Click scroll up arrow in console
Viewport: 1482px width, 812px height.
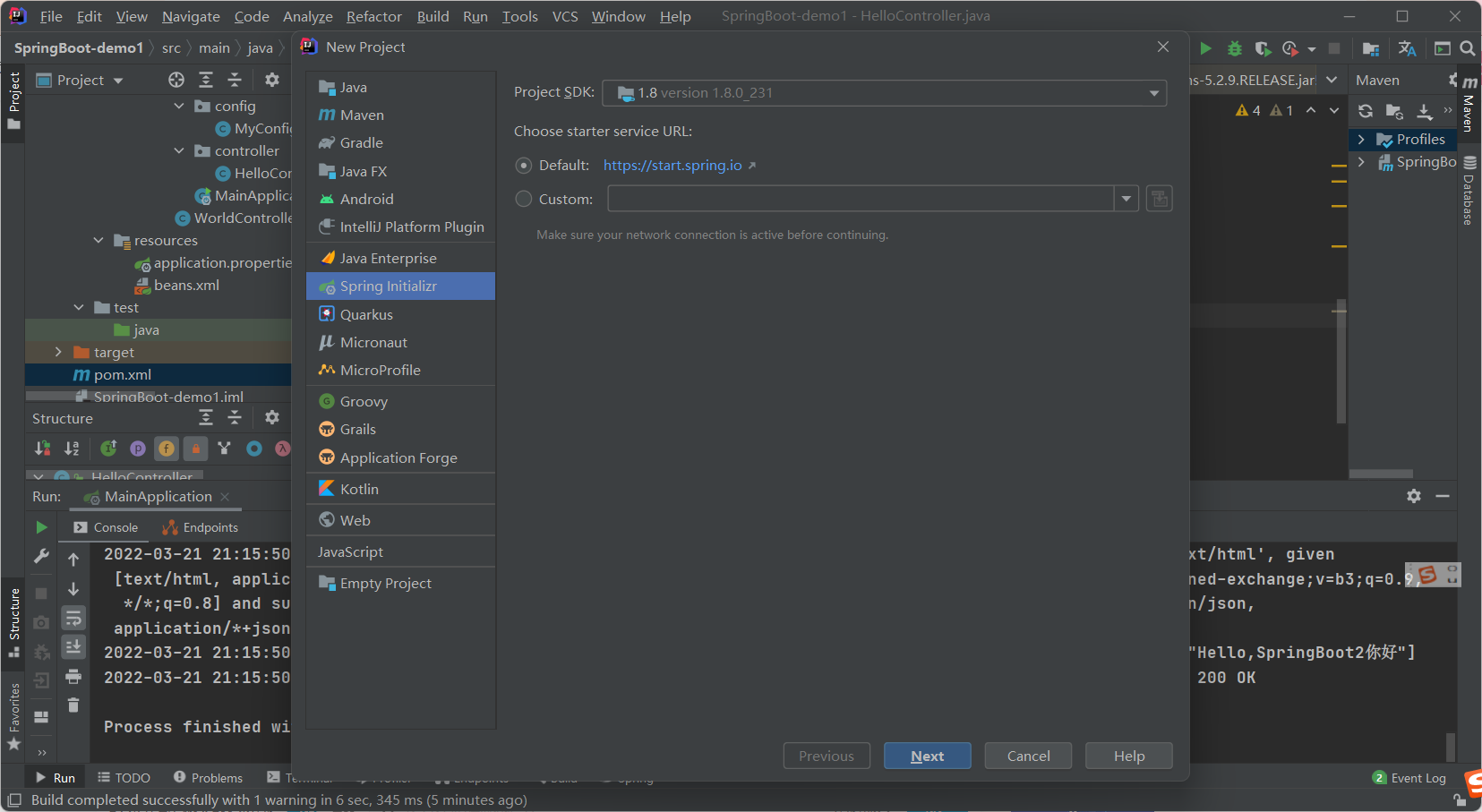[73, 560]
